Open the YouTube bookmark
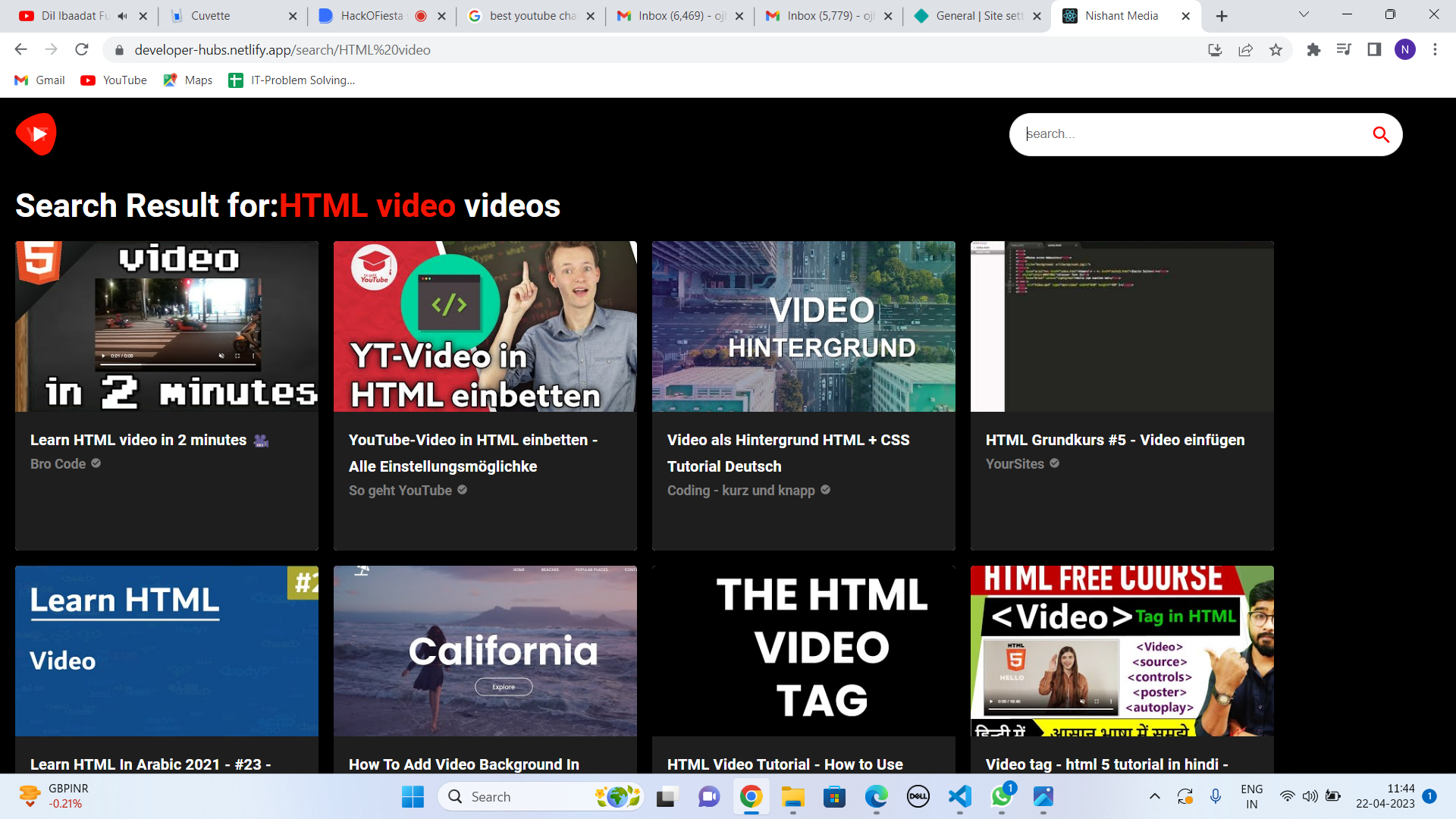The image size is (1456, 819). 114,80
